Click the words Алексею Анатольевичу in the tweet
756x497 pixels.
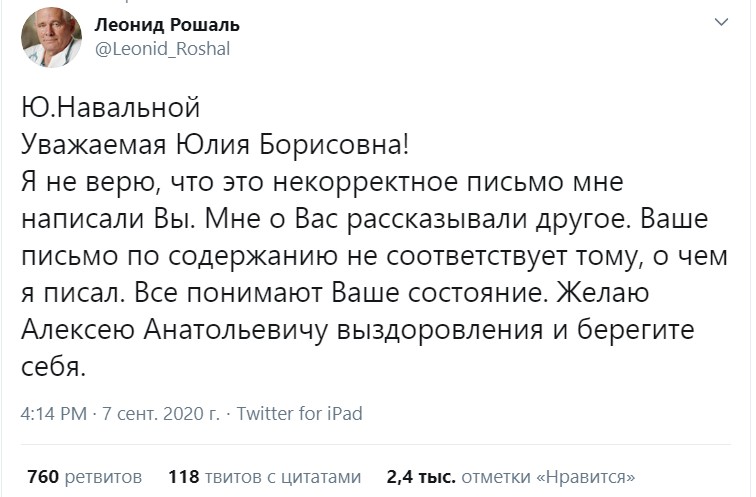tap(174, 330)
